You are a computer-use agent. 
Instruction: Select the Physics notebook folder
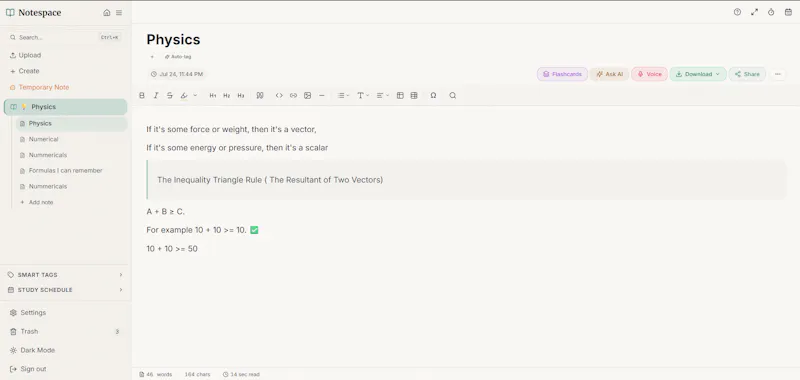tap(65, 107)
